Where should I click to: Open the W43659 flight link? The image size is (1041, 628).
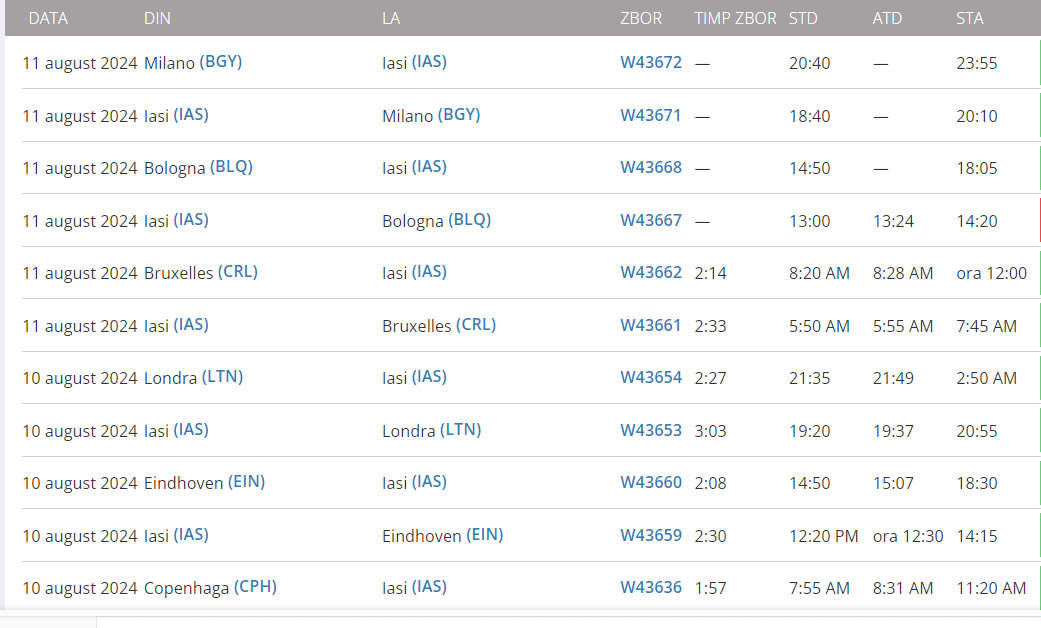click(650, 535)
